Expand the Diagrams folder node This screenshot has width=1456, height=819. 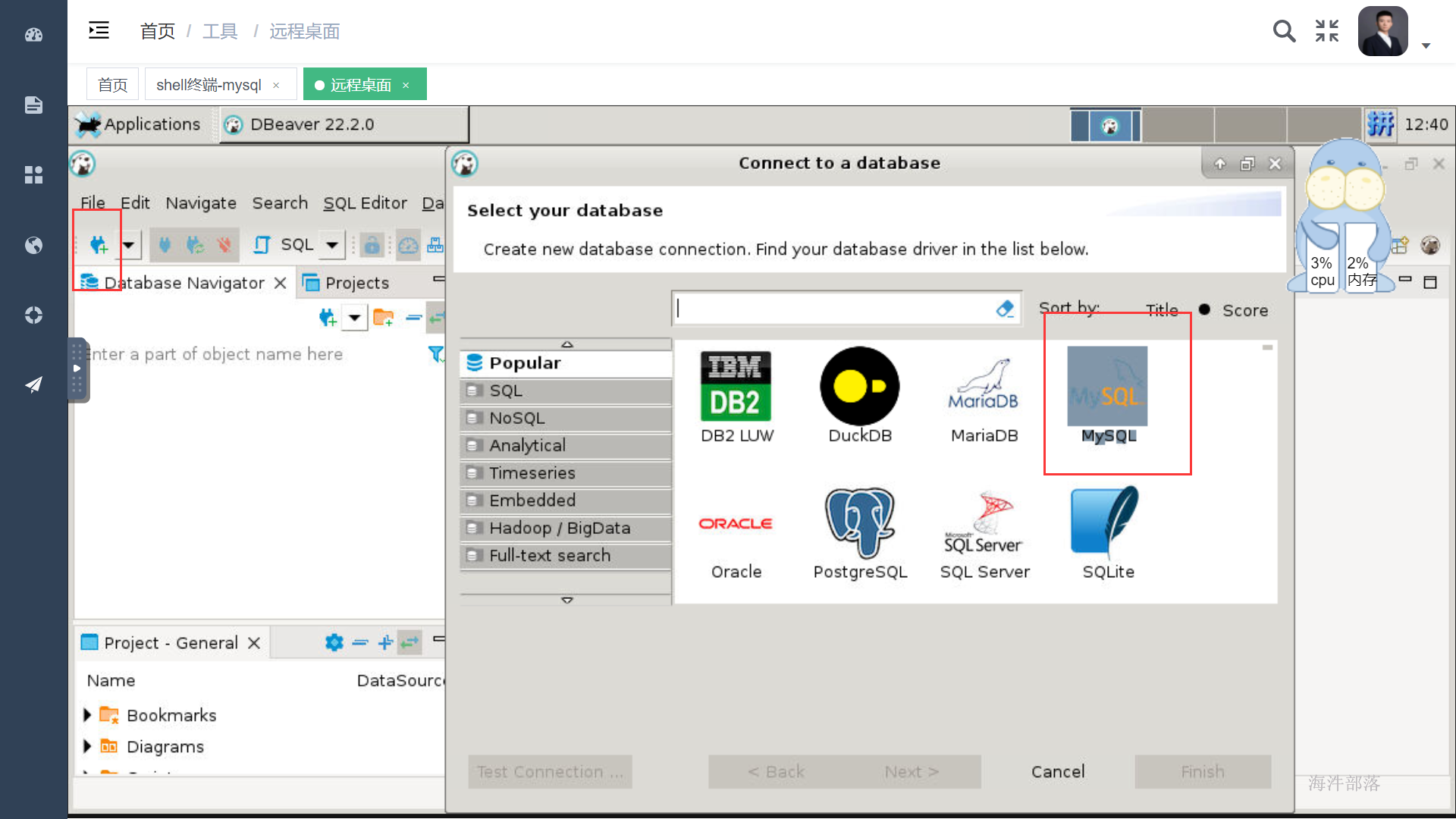click(87, 747)
